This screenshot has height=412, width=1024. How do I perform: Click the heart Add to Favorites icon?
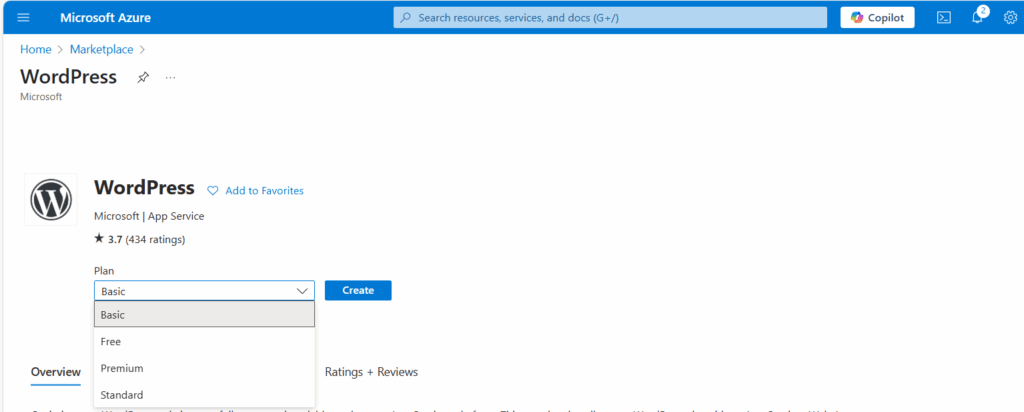coord(212,191)
